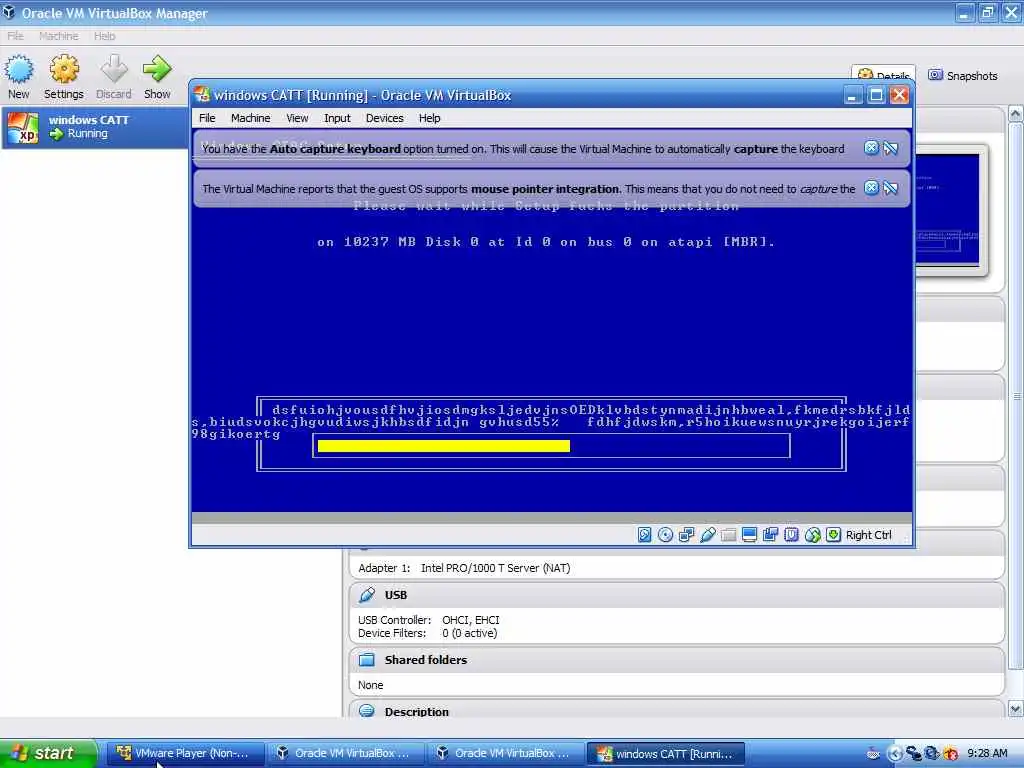The width and height of the screenshot is (1024, 768).
Task: Open Help menu in VM window
Action: click(x=429, y=118)
